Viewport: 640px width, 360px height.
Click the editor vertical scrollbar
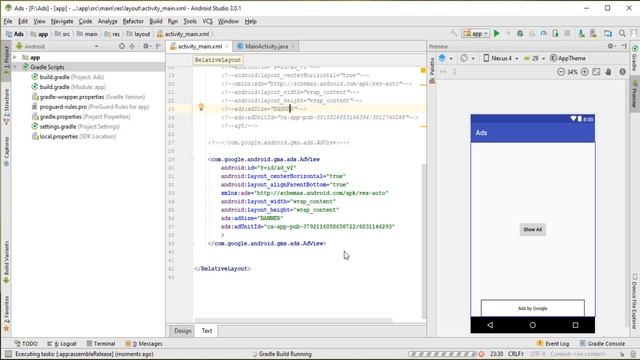click(424, 241)
